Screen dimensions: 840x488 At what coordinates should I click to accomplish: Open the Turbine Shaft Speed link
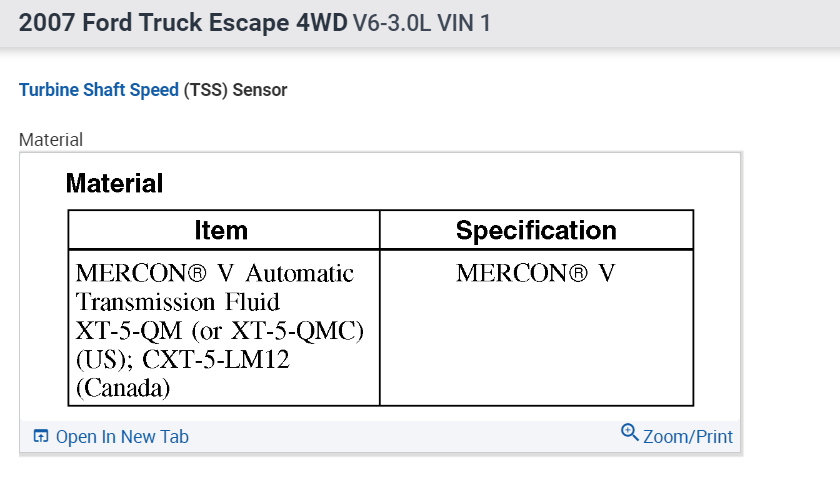pyautogui.click(x=99, y=90)
